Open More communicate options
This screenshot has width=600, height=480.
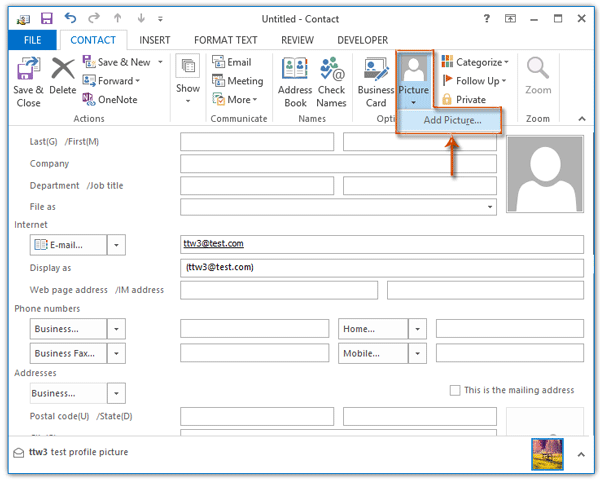click(x=235, y=100)
